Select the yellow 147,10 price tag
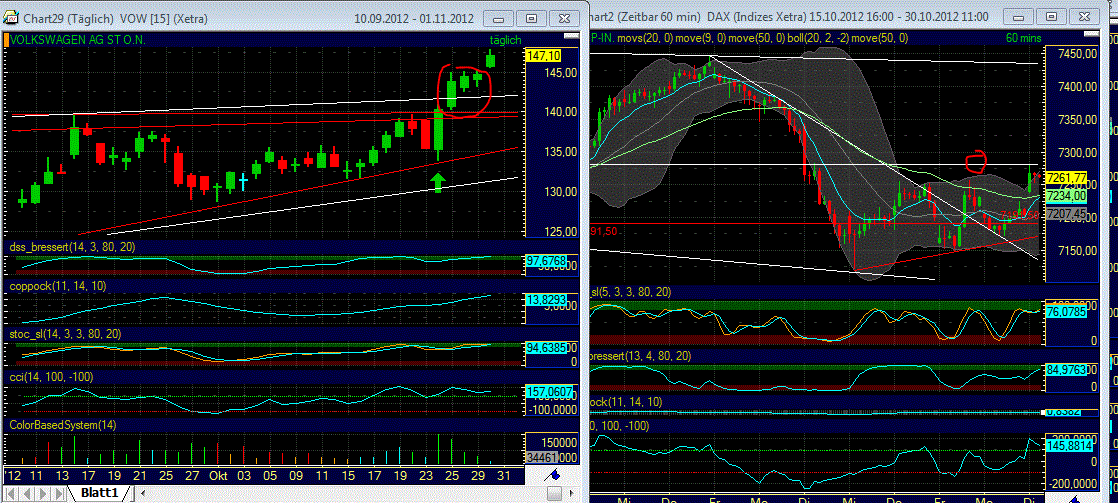This screenshot has height=503, width=1118. [x=543, y=56]
